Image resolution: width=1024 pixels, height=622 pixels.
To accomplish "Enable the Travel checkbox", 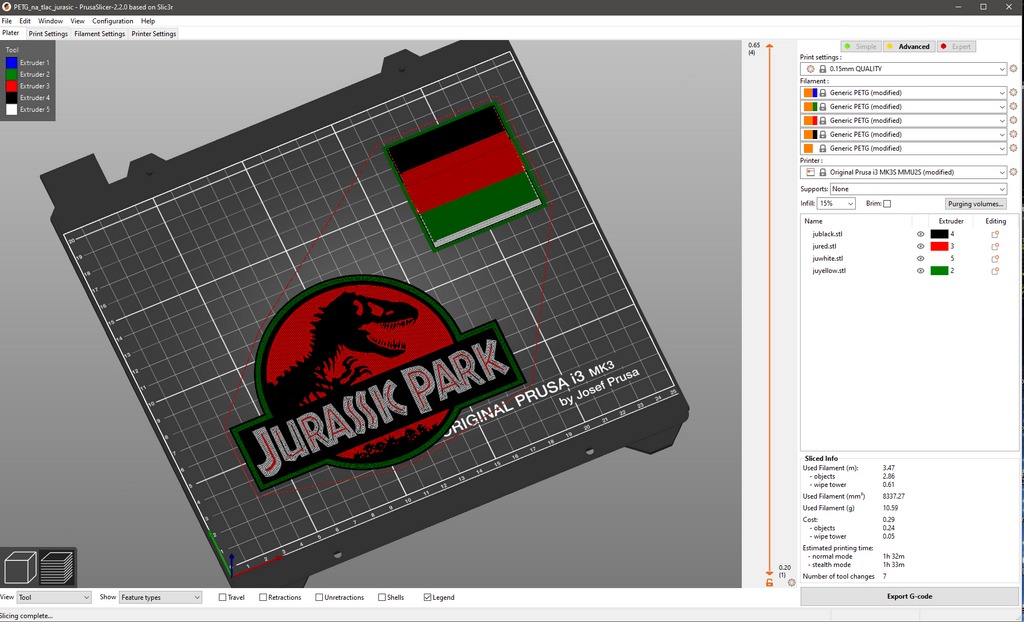I will coord(223,597).
